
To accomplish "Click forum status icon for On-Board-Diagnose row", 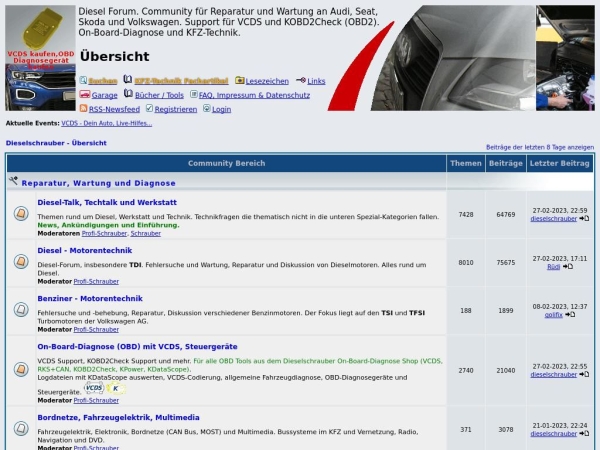I will point(21,369).
